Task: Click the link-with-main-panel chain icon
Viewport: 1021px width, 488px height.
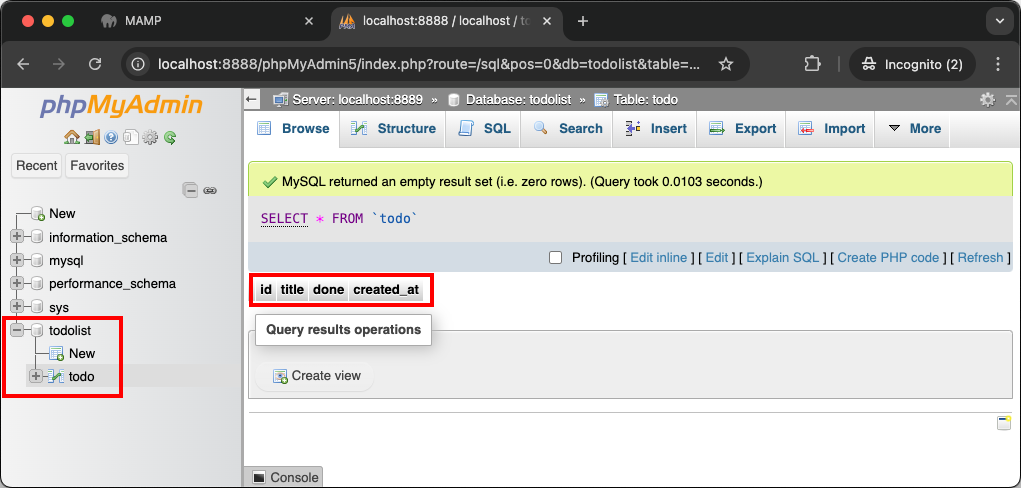Action: pyautogui.click(x=210, y=190)
